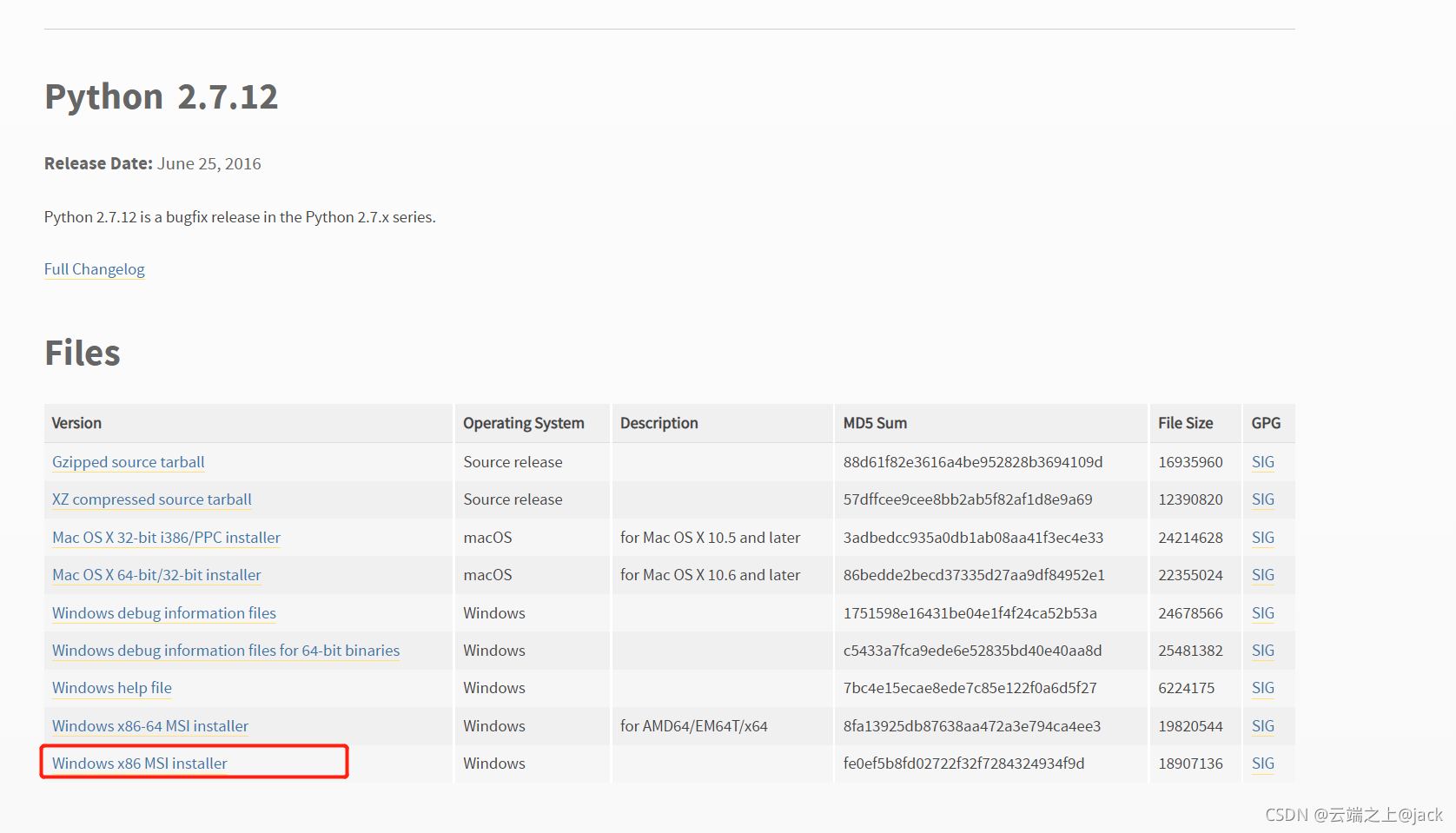The height and width of the screenshot is (833, 1456).
Task: Click Mac OS X 32-bit i386/PPC installer
Action: 166,538
